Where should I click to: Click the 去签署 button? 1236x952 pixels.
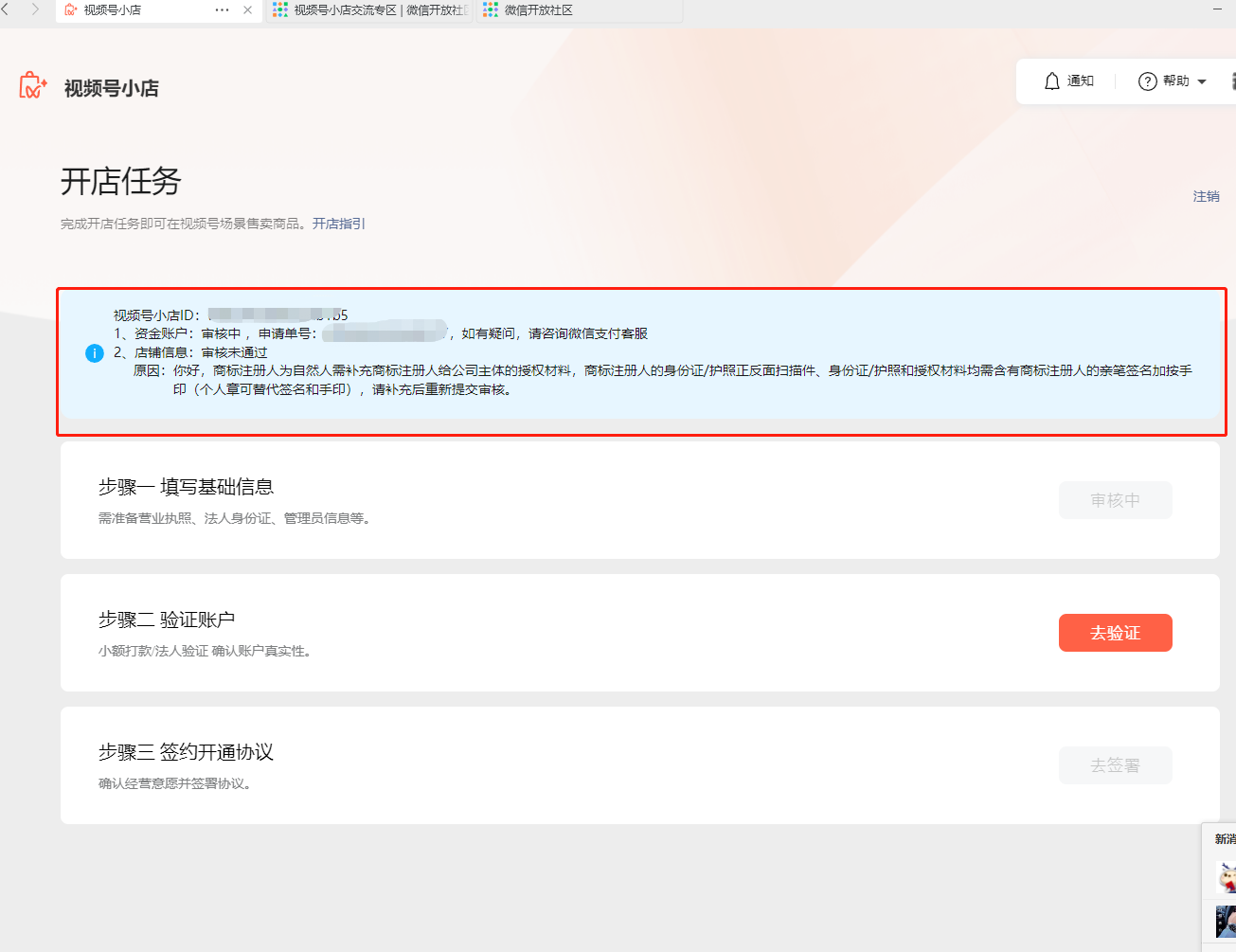(x=1116, y=765)
